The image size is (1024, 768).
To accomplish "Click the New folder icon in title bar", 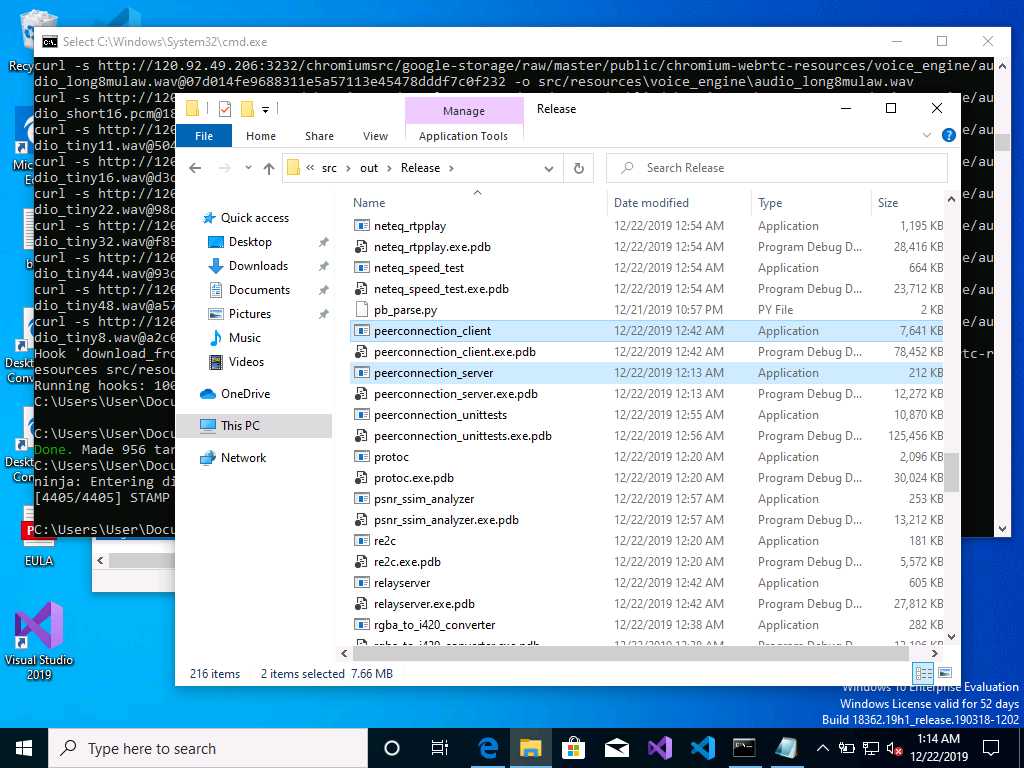I will pyautogui.click(x=247, y=108).
